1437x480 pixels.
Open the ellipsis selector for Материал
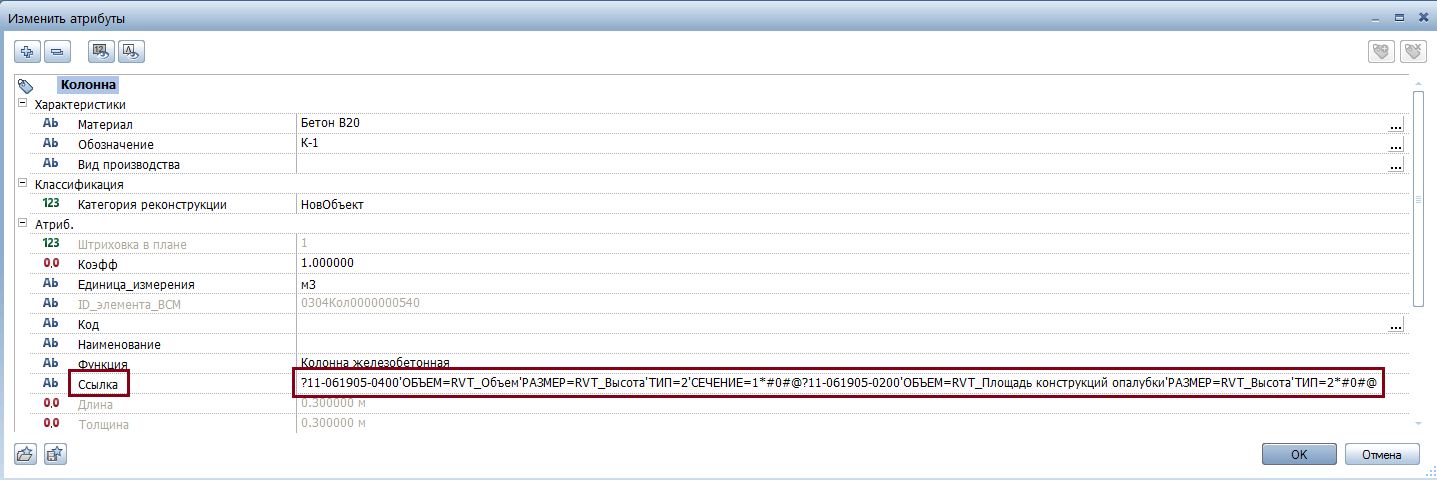(1396, 125)
